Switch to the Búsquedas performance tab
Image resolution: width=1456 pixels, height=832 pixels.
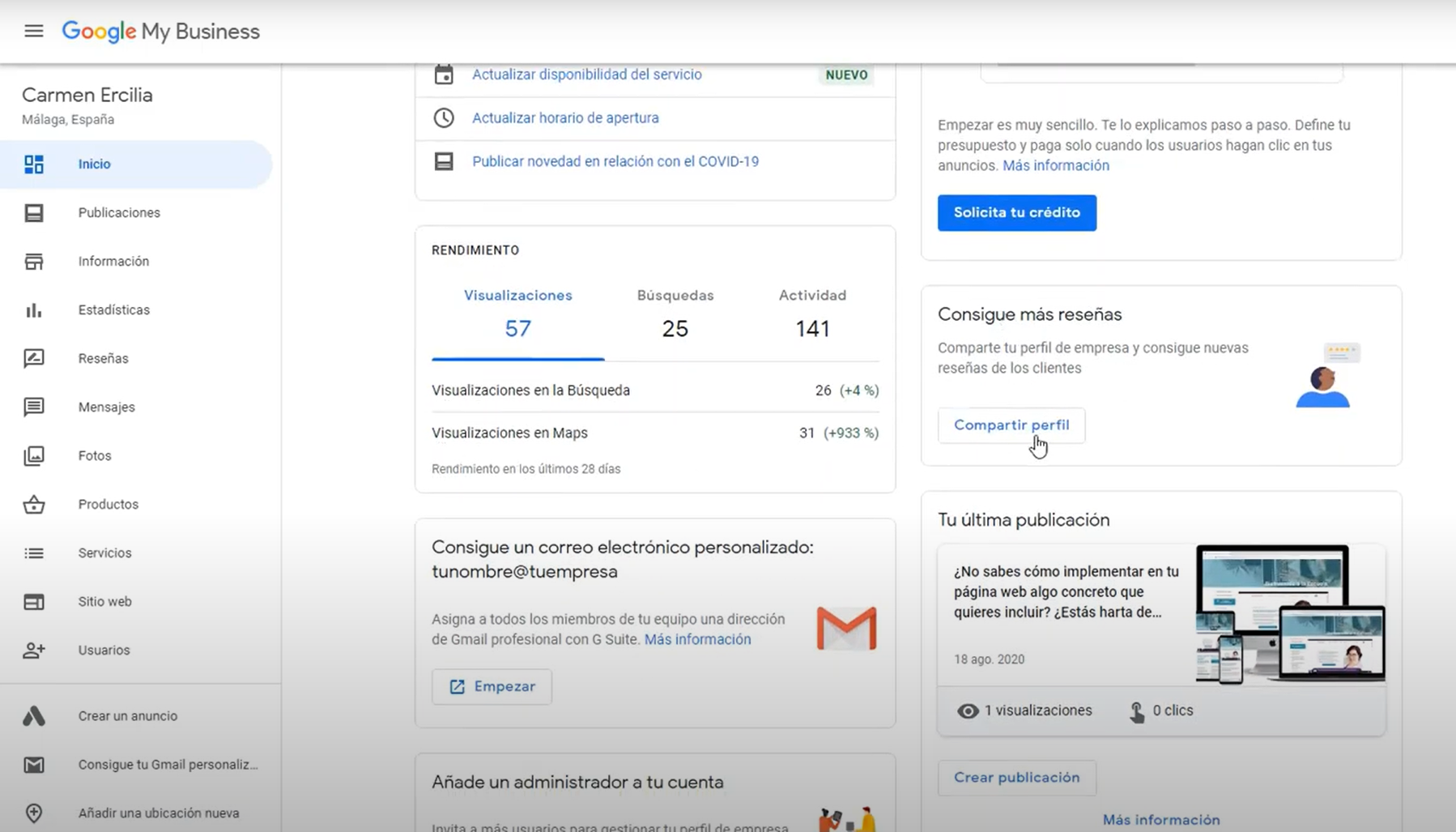coord(675,314)
